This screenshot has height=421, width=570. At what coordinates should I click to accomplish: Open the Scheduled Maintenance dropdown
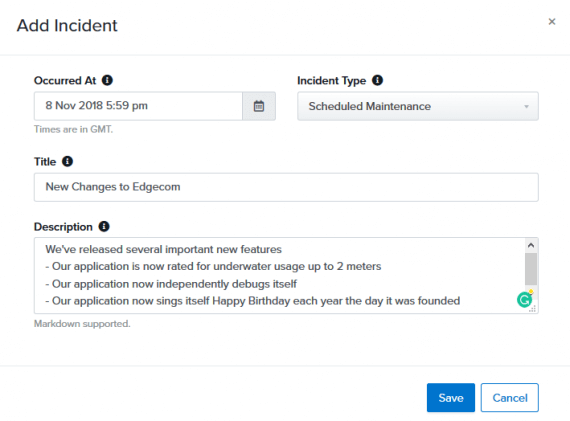(418, 106)
